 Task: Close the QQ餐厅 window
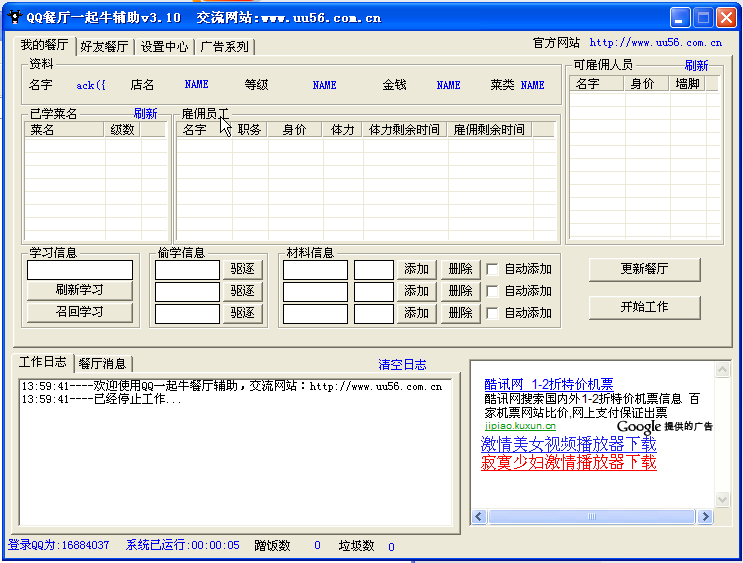coord(726,18)
